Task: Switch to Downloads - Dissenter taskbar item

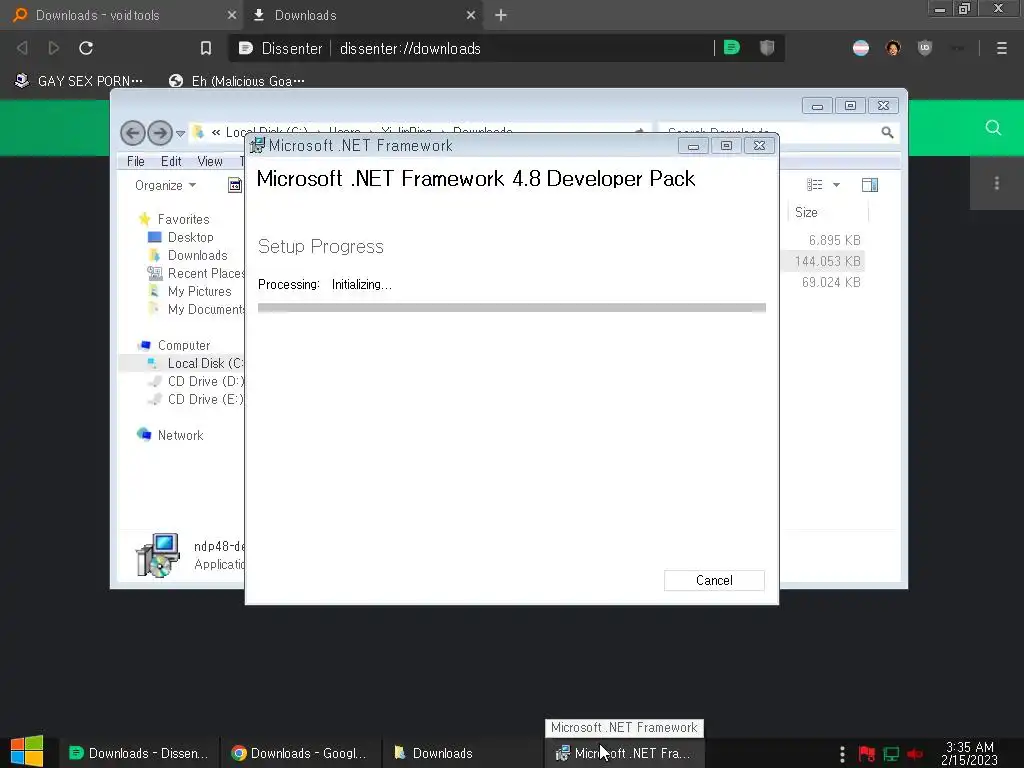Action: [138, 753]
